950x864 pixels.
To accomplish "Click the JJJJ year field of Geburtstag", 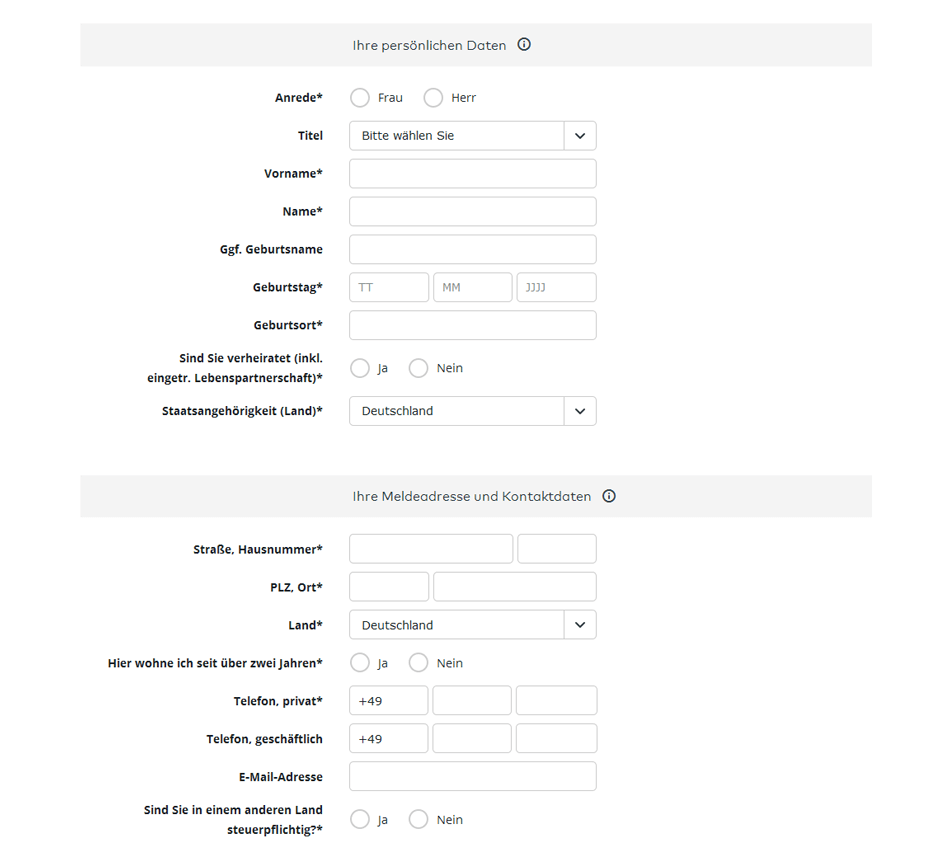I will pos(557,287).
